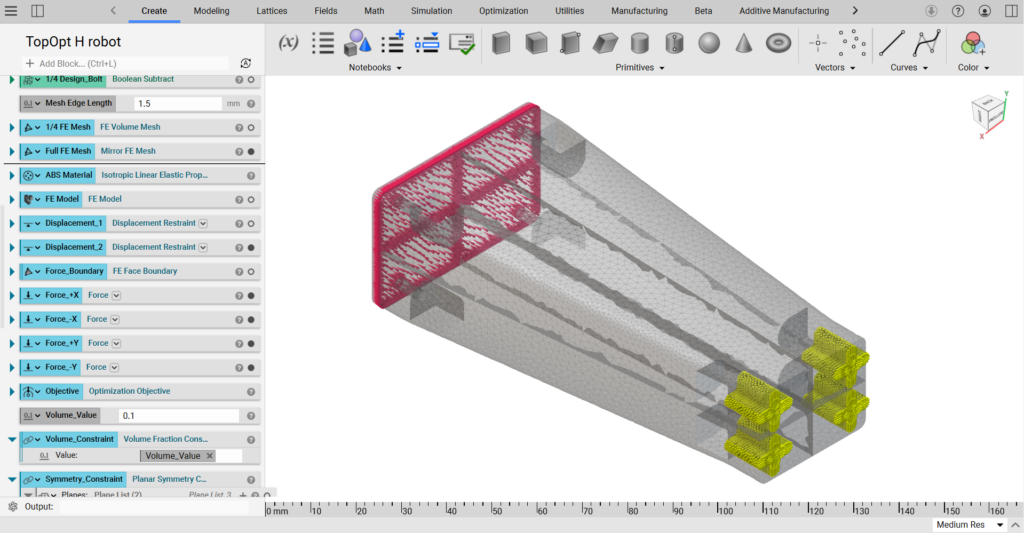Select the line curve tool
The width and height of the screenshot is (1024, 533).
tap(891, 43)
